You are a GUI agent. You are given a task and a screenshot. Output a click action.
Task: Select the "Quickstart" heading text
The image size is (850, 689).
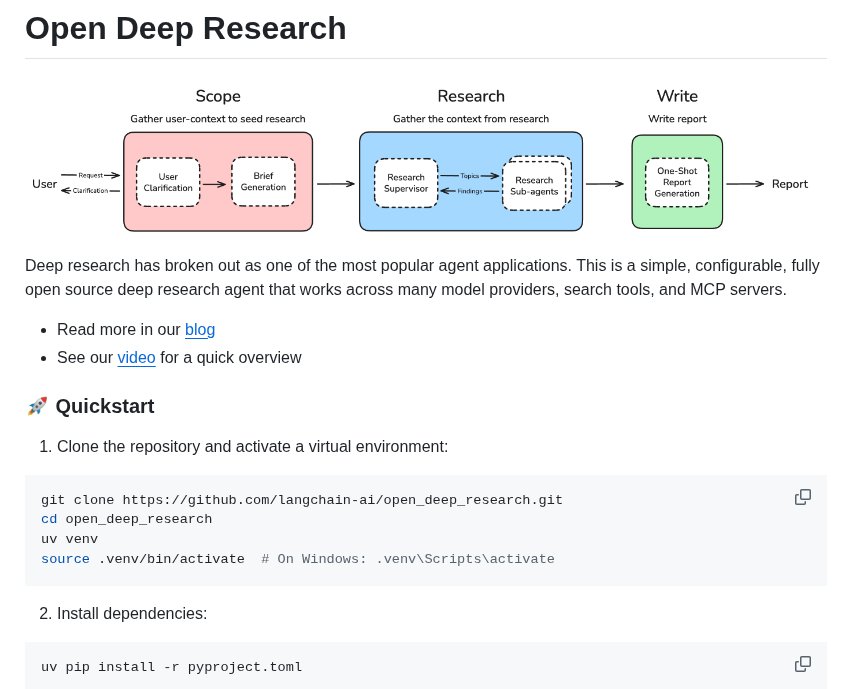tap(105, 406)
